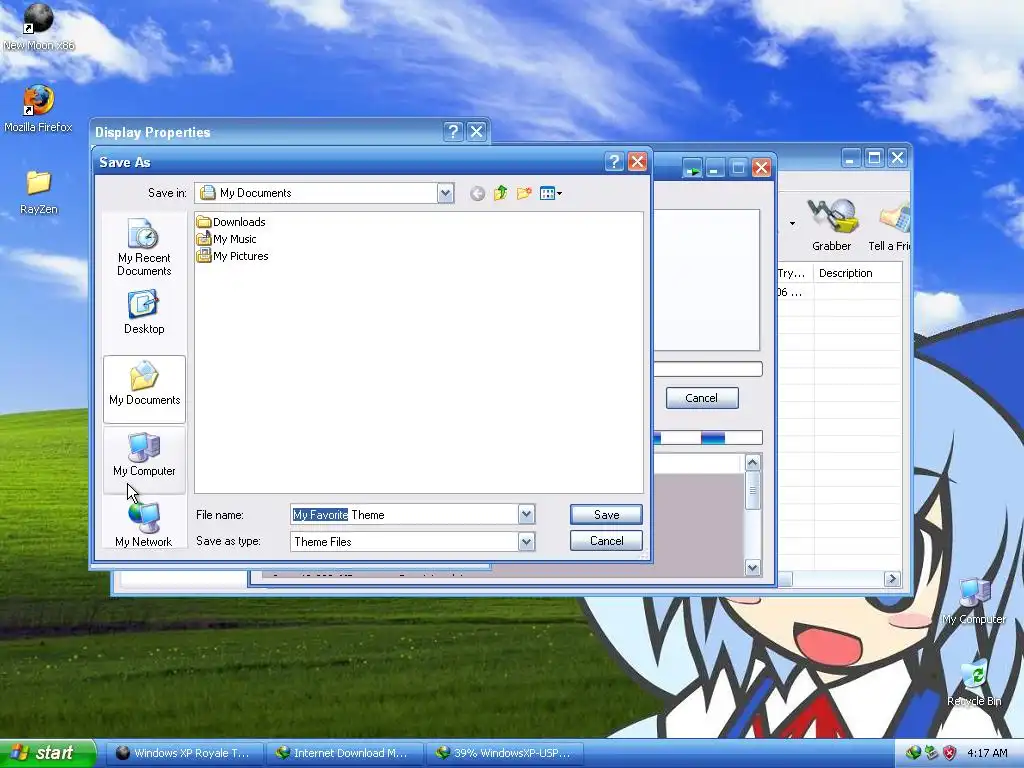Select My Documents in the places bar
The height and width of the screenshot is (768, 1024).
click(x=144, y=389)
